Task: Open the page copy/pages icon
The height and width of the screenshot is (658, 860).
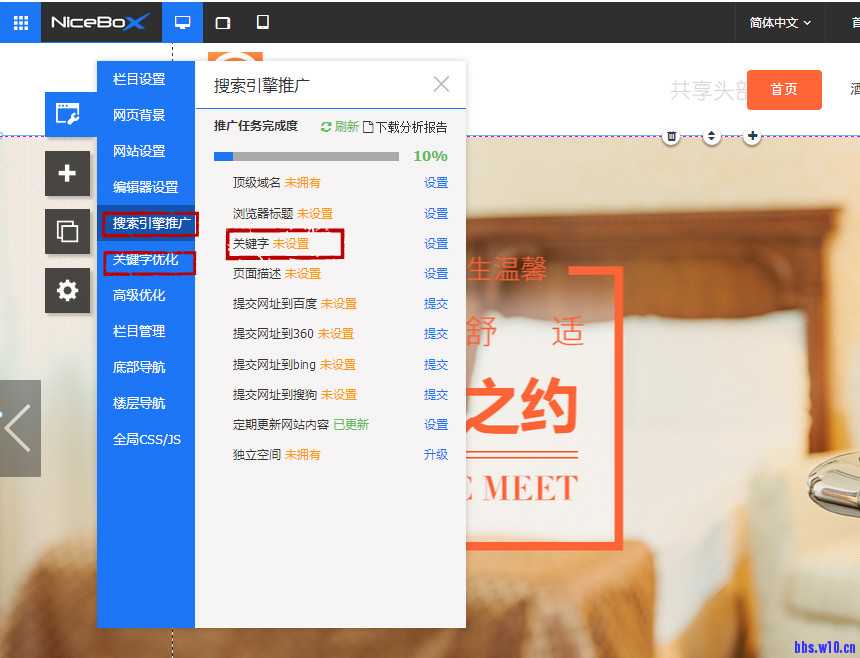Action: [x=67, y=232]
